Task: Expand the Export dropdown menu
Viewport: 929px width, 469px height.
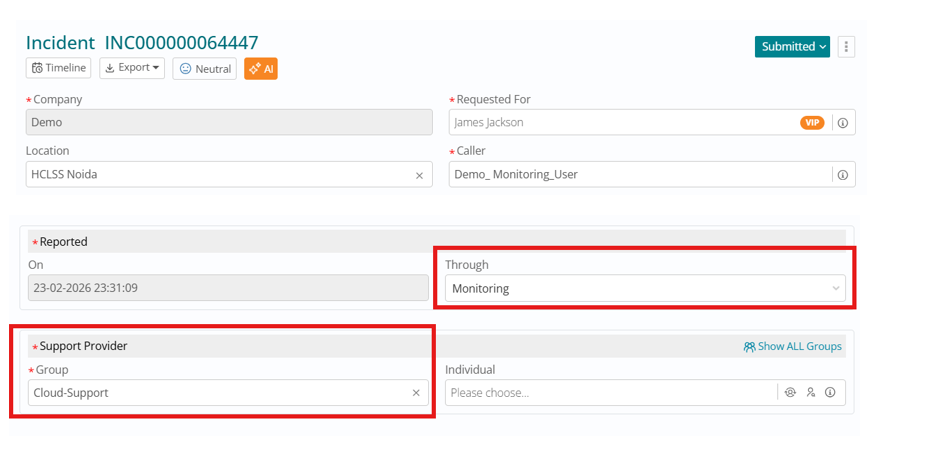Action: (132, 68)
